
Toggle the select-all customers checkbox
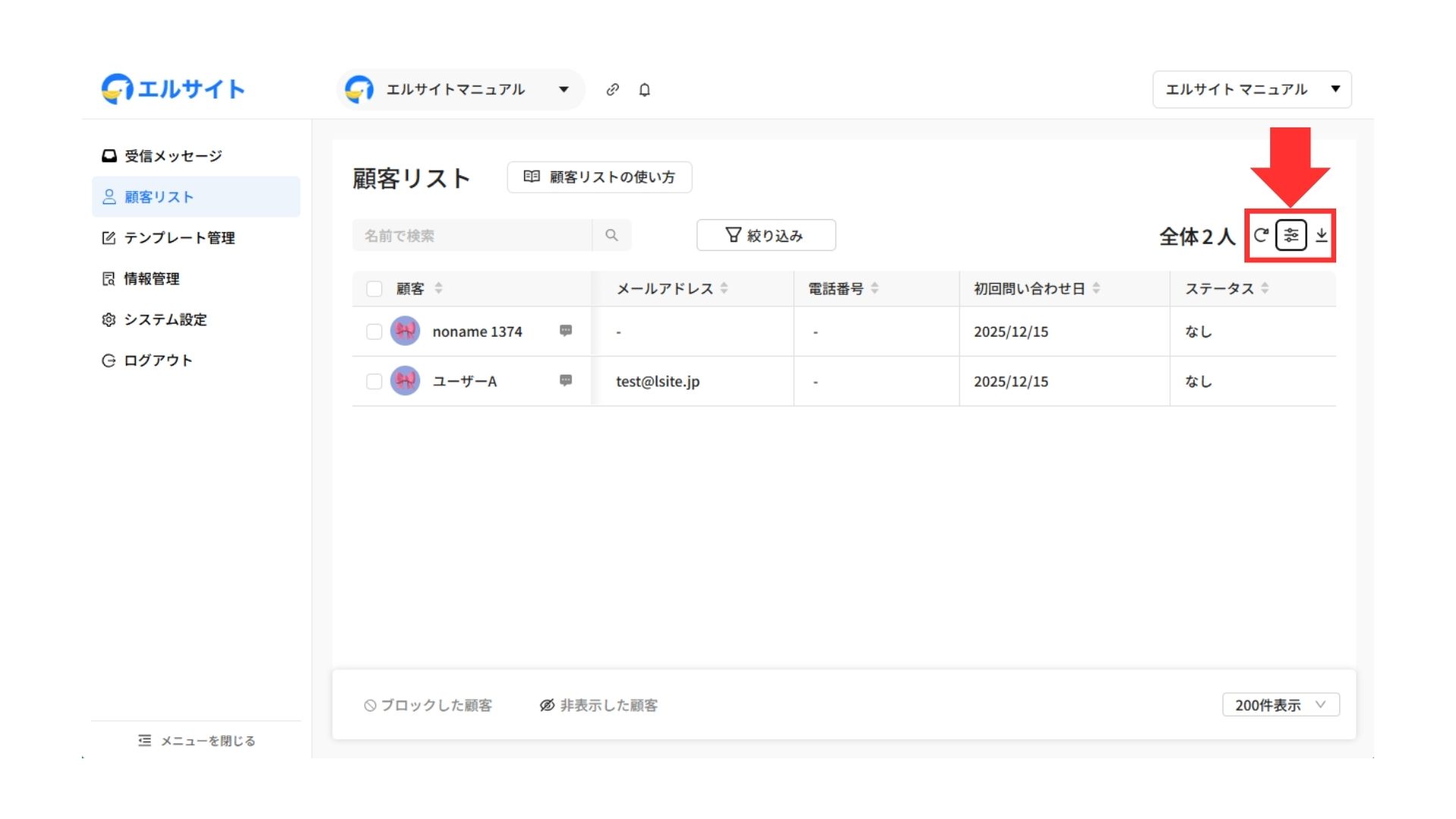[374, 288]
